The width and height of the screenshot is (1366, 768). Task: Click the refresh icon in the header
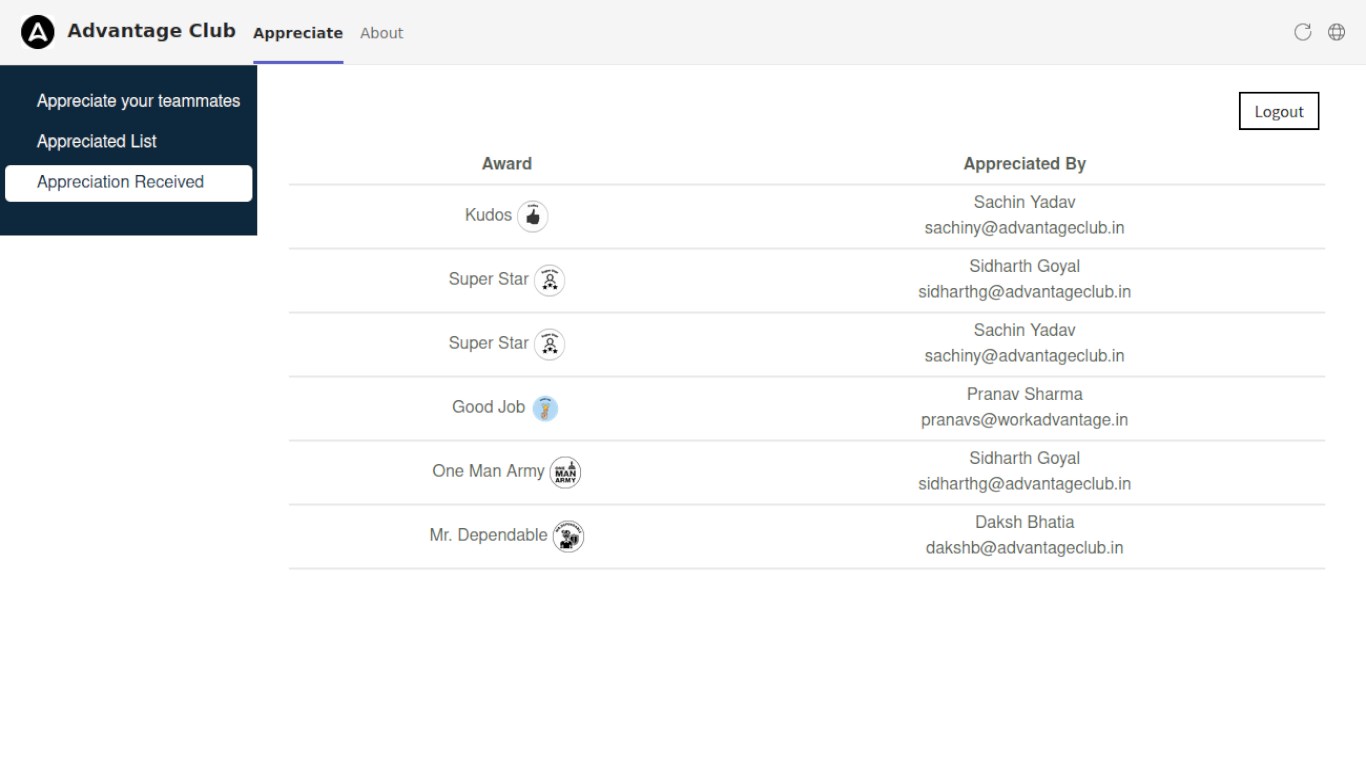pos(1302,32)
